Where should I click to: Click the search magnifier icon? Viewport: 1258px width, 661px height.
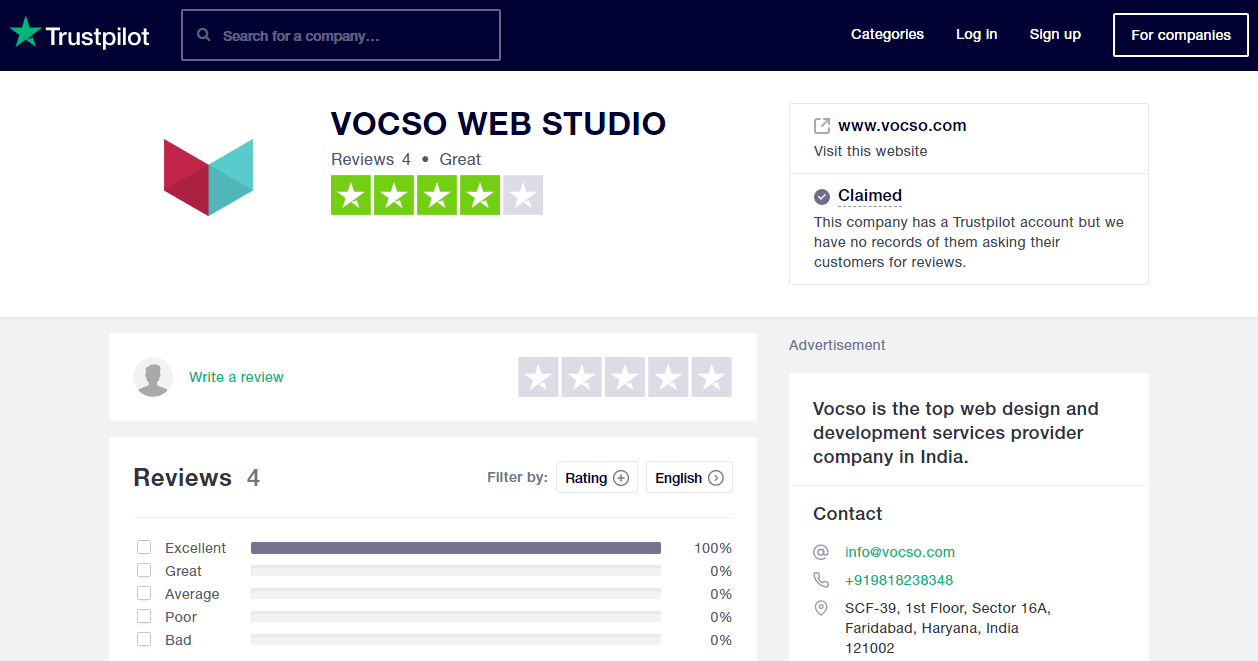[x=204, y=35]
